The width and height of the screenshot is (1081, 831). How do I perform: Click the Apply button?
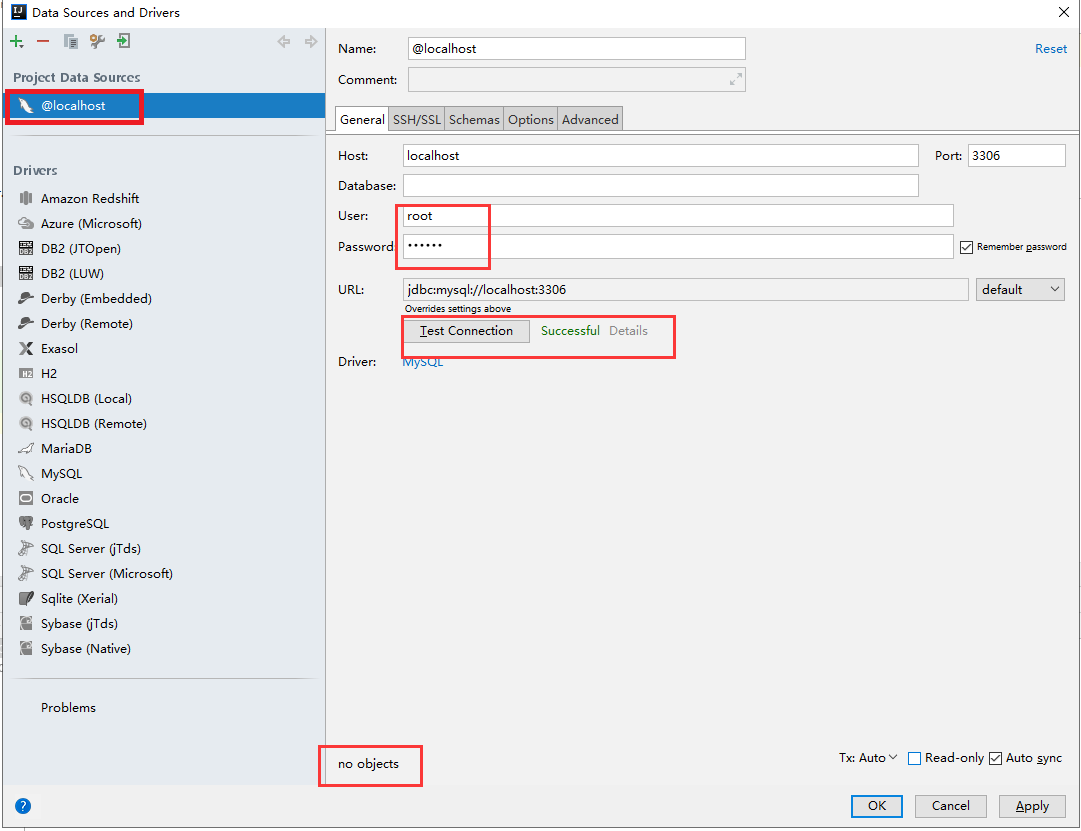pyautogui.click(x=1032, y=806)
